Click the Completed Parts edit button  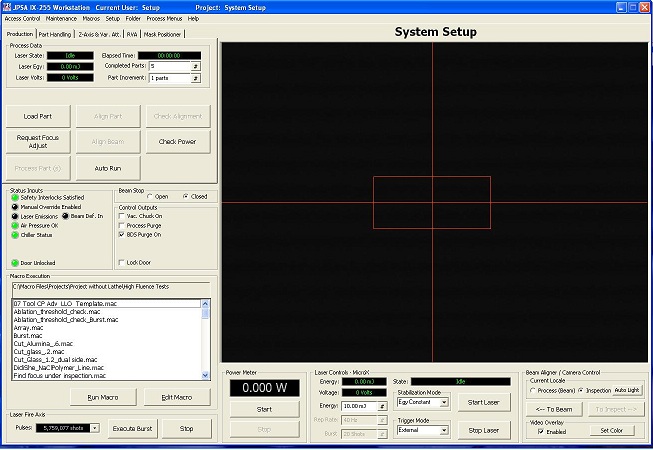[x=195, y=66]
